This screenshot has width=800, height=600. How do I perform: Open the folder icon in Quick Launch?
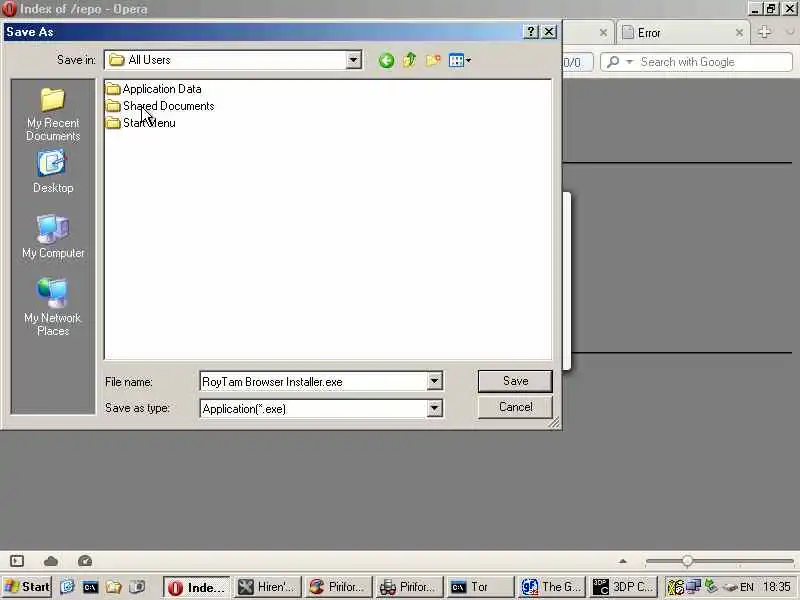point(114,587)
